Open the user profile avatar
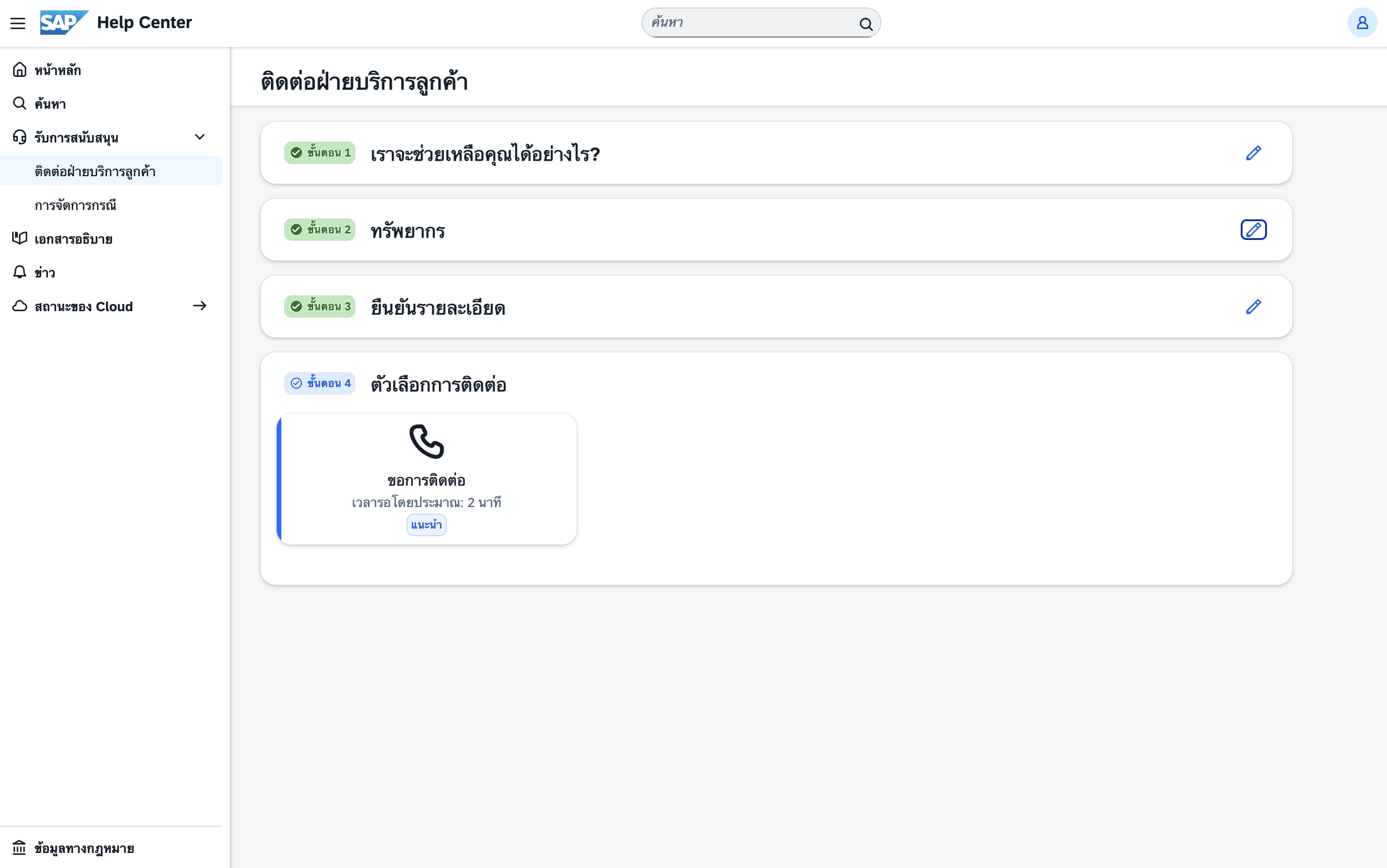The image size is (1387, 868). [1362, 23]
